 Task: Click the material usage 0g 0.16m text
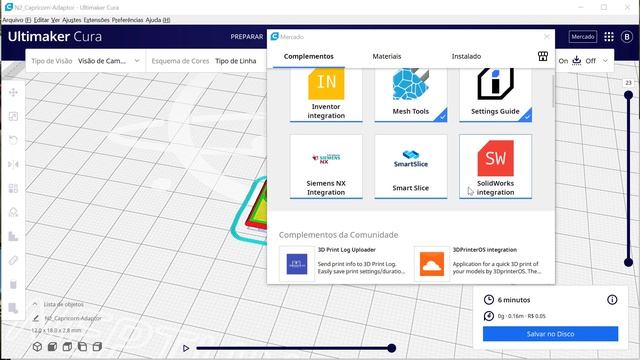click(522, 316)
